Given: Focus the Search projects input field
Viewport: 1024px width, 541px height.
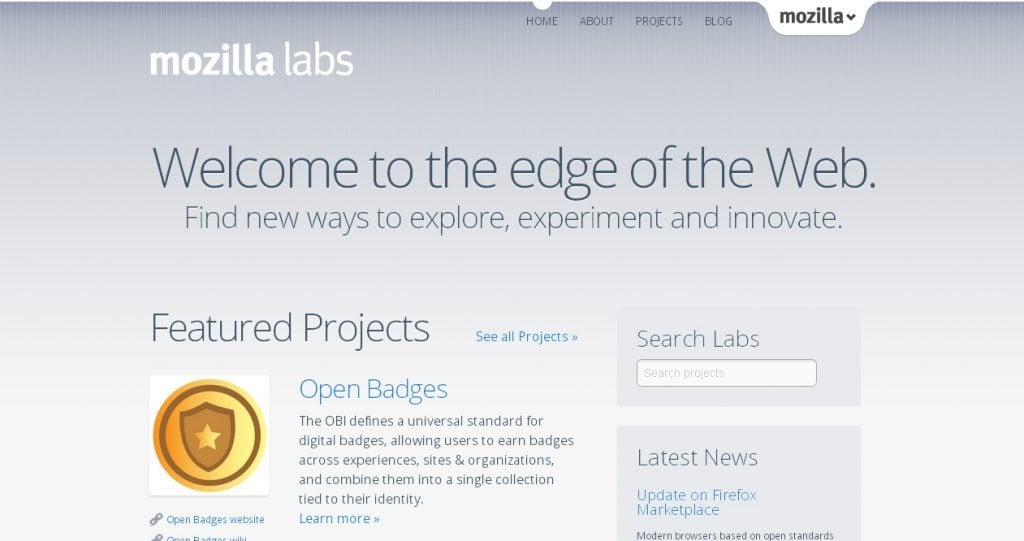Looking at the screenshot, I should point(726,373).
